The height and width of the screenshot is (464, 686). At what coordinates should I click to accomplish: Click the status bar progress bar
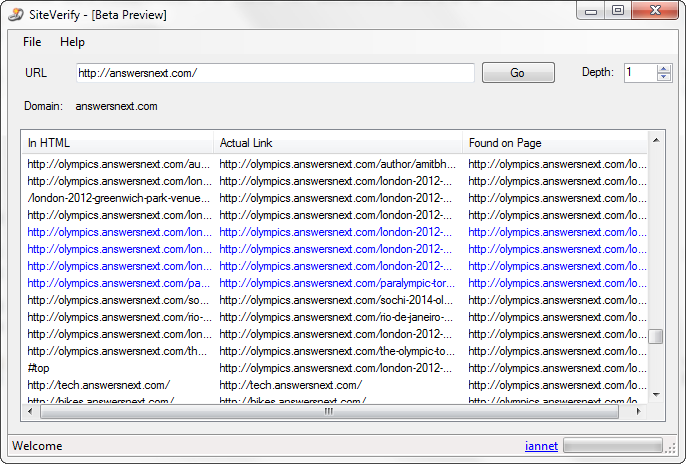click(x=612, y=446)
